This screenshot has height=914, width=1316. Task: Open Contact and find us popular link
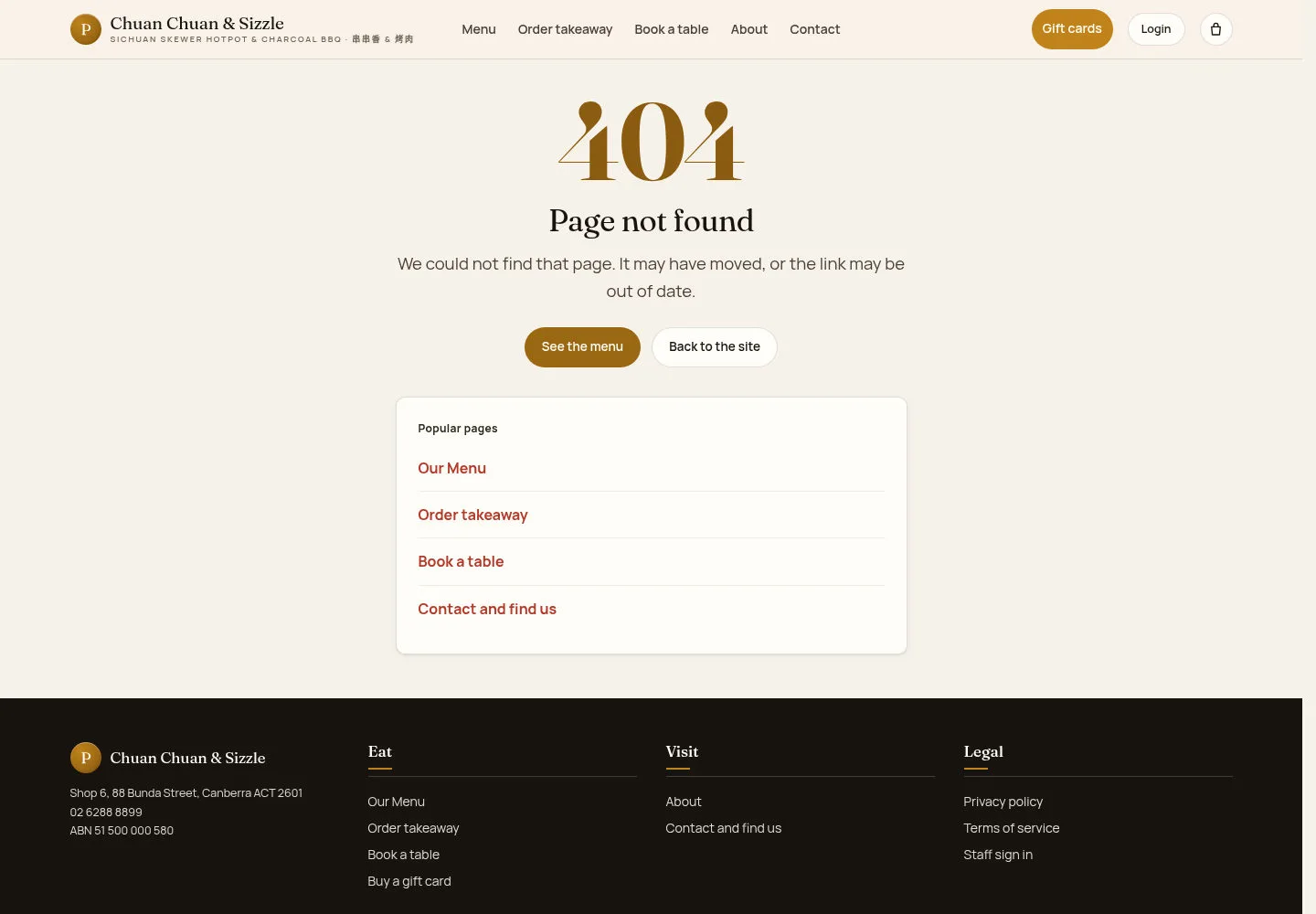(x=487, y=609)
